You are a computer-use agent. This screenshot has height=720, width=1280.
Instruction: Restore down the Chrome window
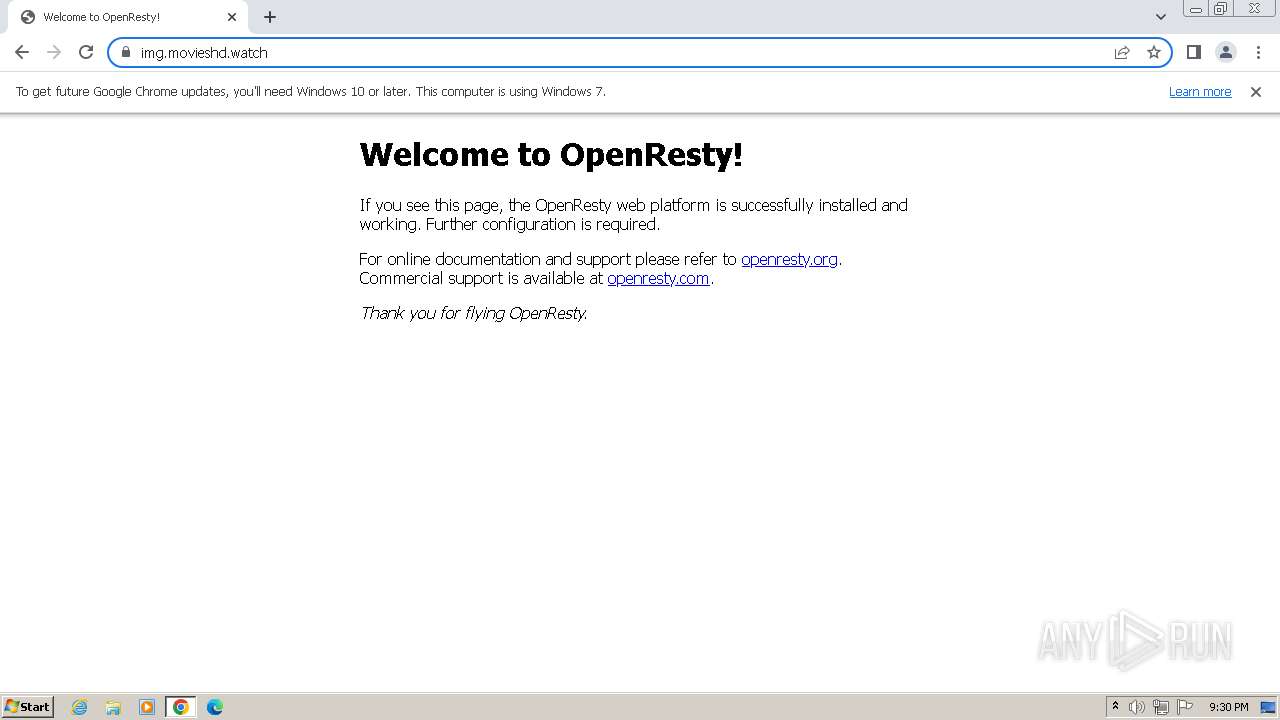pyautogui.click(x=1221, y=9)
